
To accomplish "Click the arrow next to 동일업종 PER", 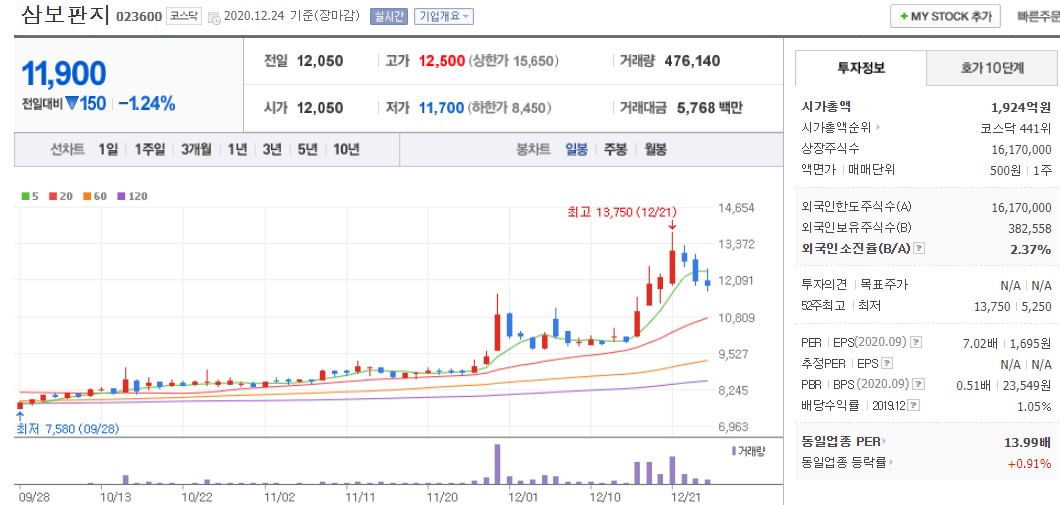I will 884,442.
